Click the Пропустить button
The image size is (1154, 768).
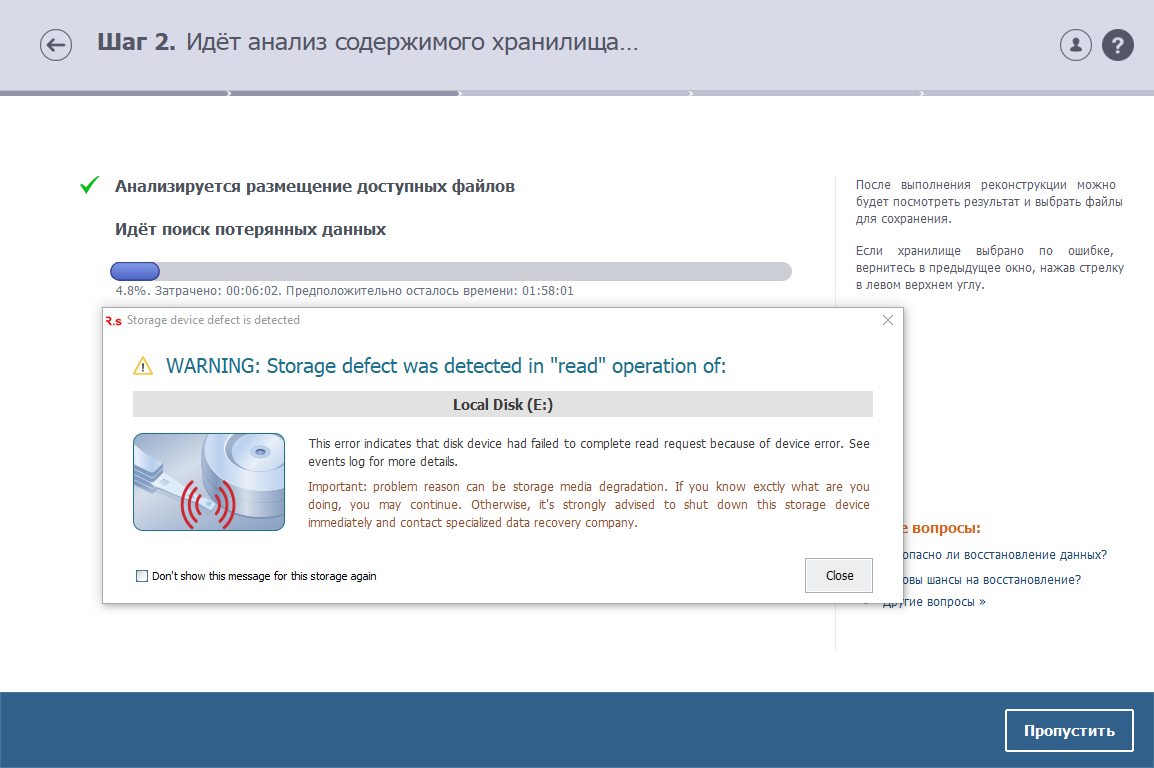1068,730
